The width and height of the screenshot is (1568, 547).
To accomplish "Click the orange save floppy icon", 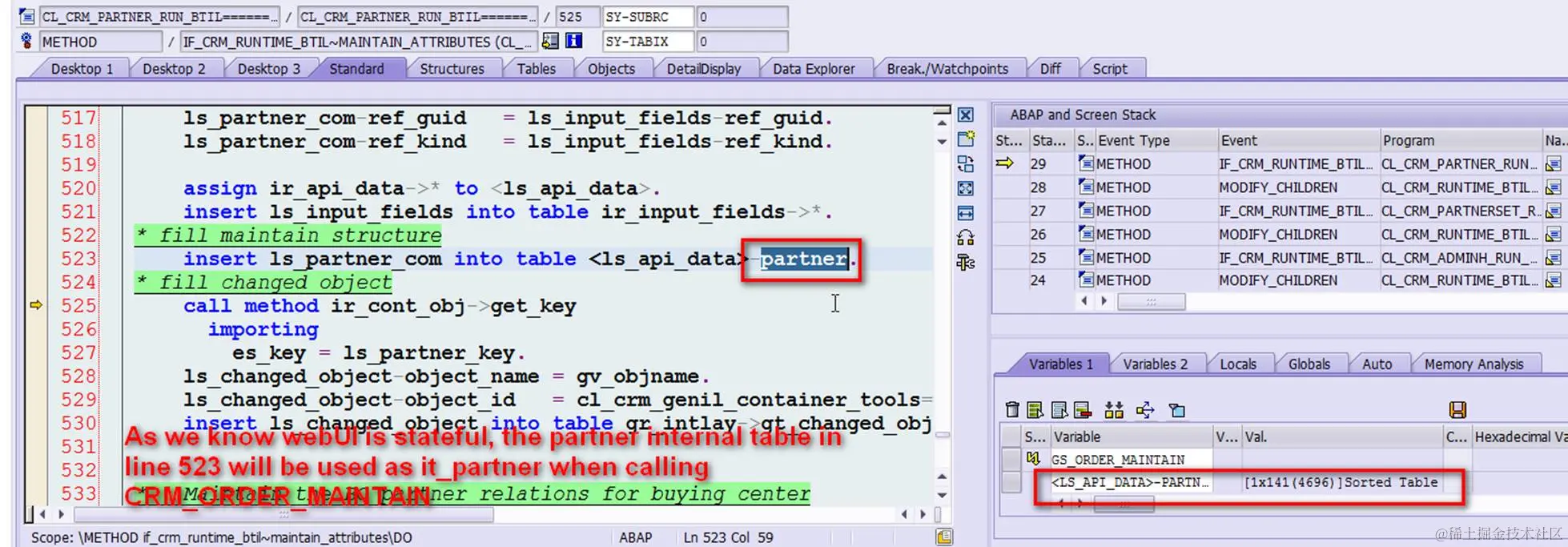I will (1457, 410).
